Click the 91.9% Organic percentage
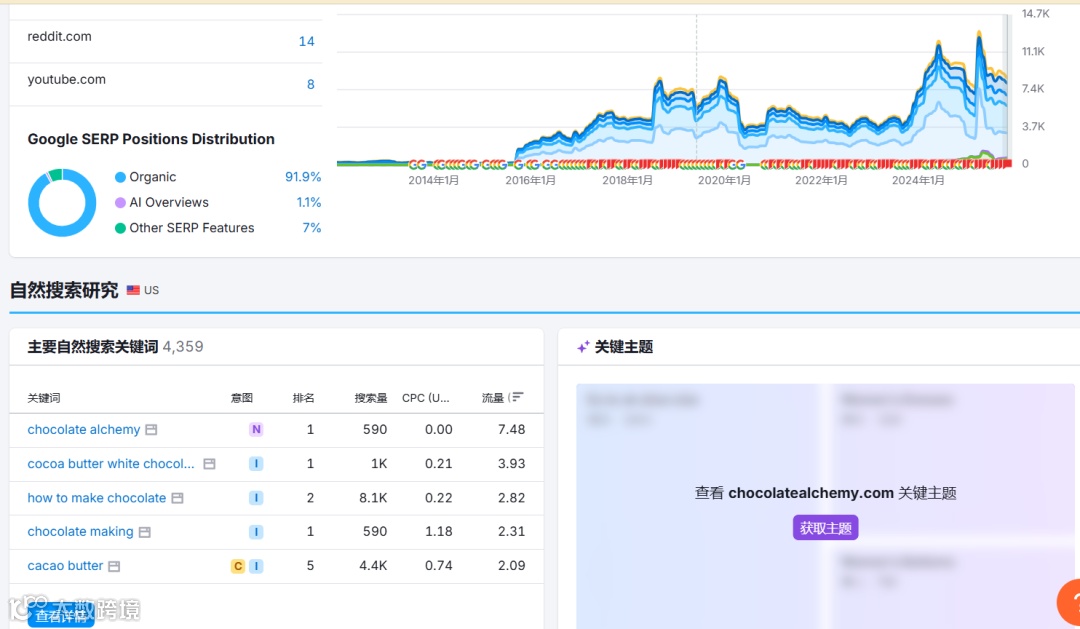 pos(303,177)
